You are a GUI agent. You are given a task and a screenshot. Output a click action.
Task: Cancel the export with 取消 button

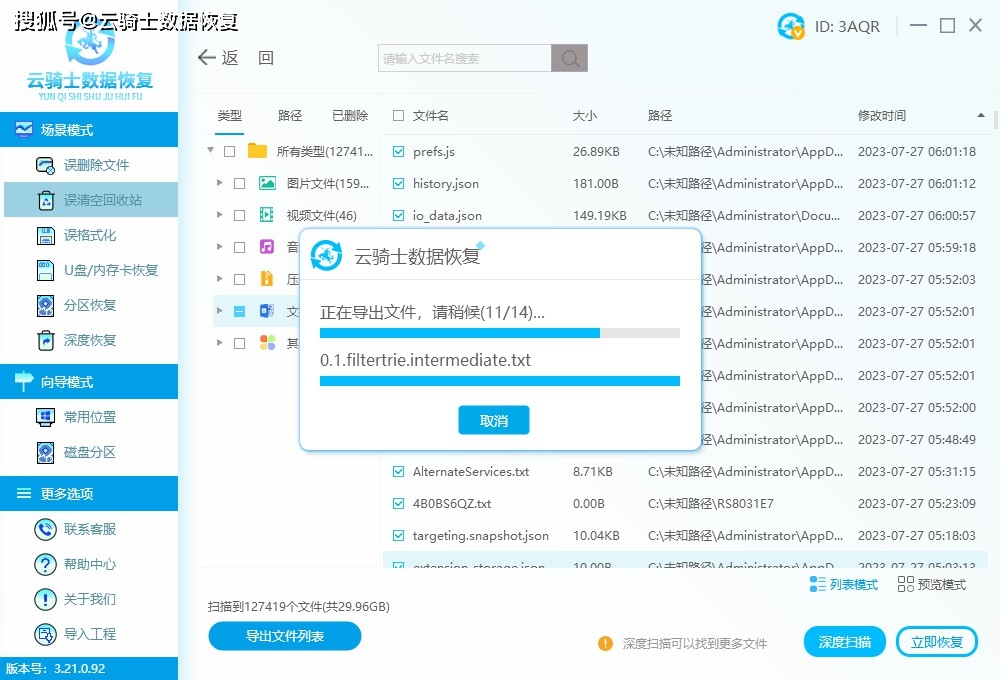(493, 420)
